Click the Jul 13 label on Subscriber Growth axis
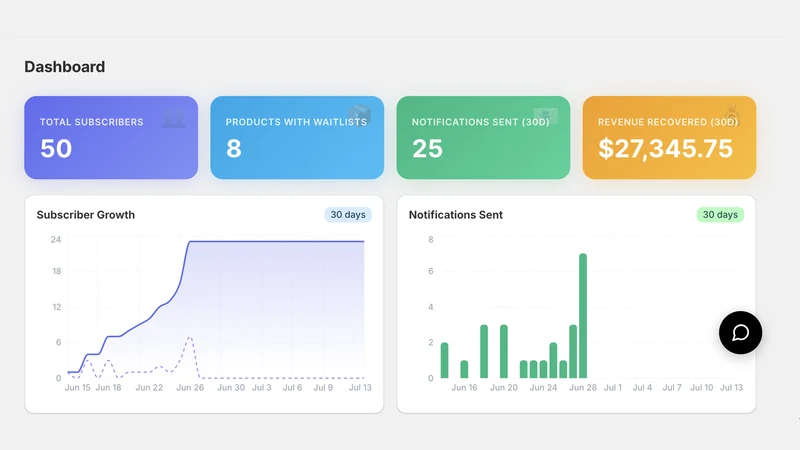The image size is (800, 450). coord(360,388)
